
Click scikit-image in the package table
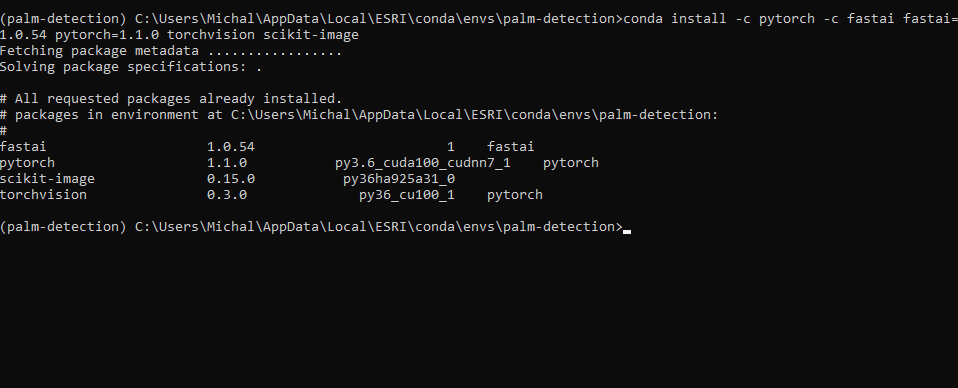(48, 178)
